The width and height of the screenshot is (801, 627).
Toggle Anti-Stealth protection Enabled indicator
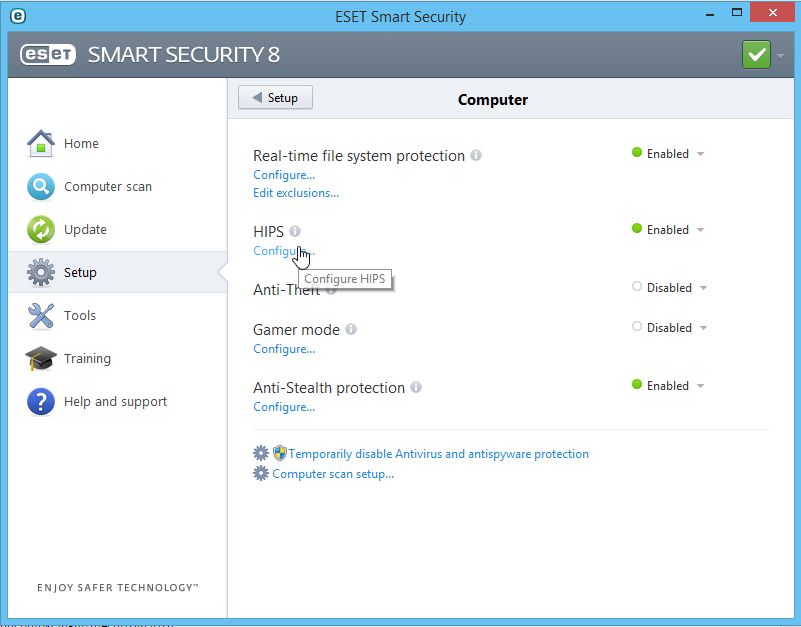[x=637, y=385]
